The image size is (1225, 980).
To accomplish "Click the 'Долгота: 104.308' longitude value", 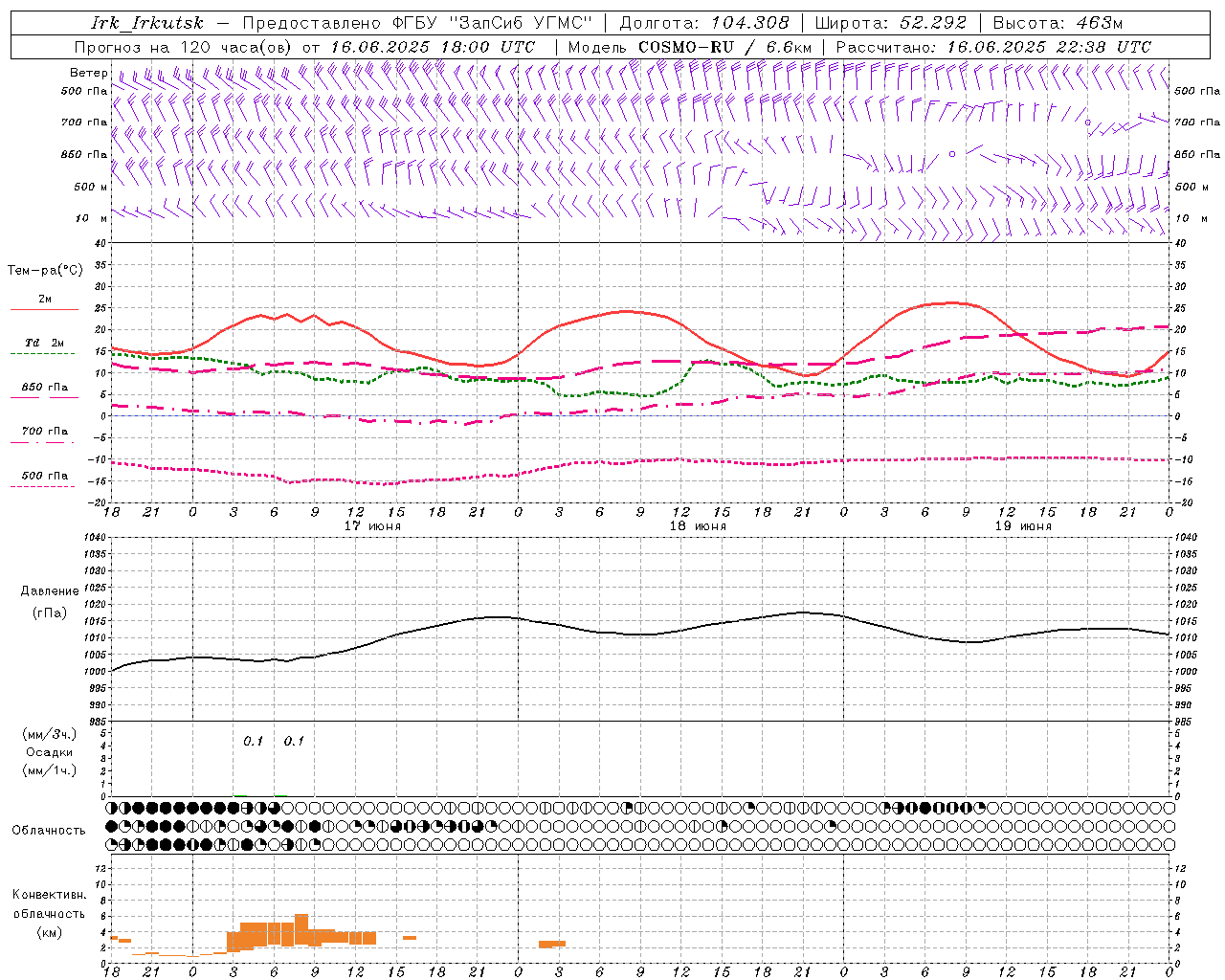I will click(704, 23).
